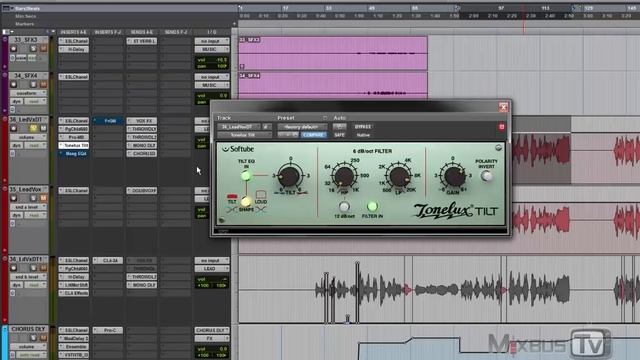Mute the 36_LedVxDT track
This screenshot has width=640, height=360.
pyautogui.click(x=43, y=128)
